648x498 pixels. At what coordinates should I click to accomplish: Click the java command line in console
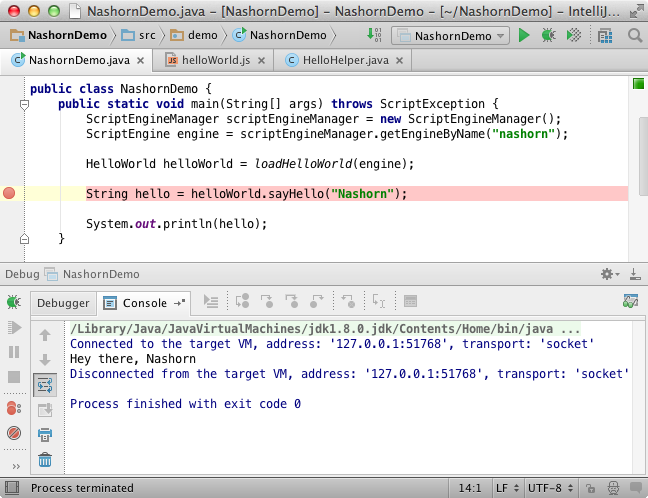point(325,329)
